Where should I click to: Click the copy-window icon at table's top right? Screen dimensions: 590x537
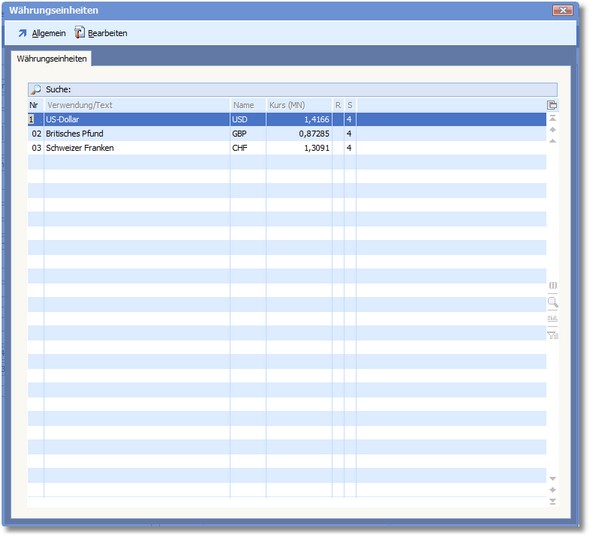[552, 105]
